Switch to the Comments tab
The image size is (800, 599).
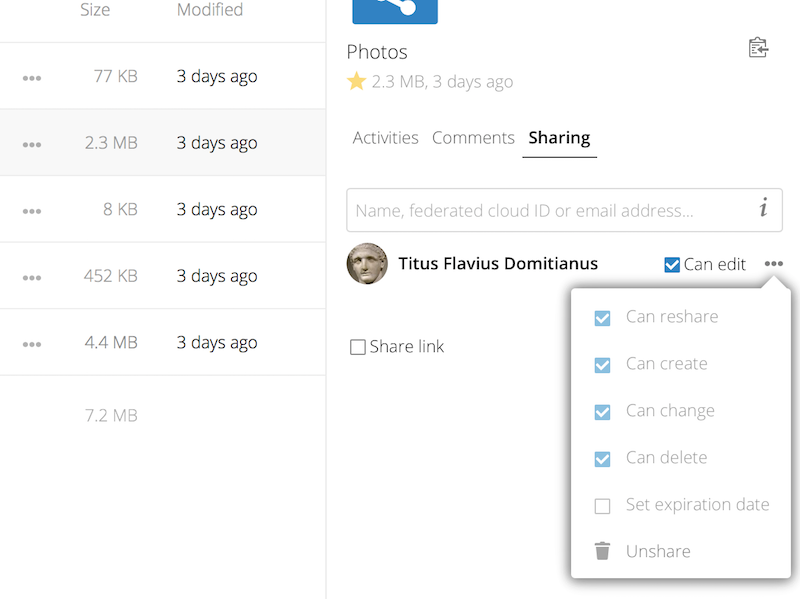pyautogui.click(x=473, y=138)
